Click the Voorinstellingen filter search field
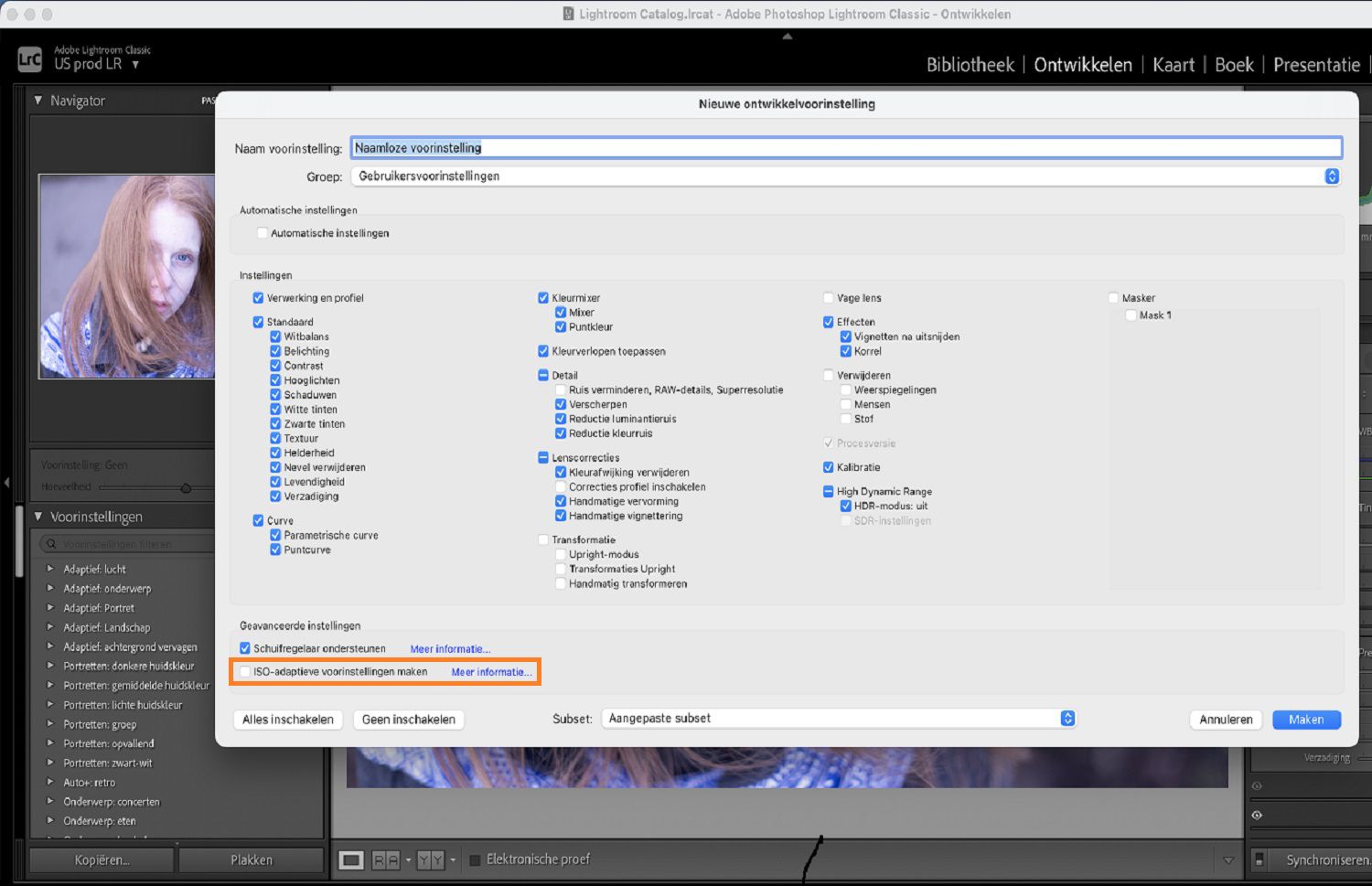 128,544
